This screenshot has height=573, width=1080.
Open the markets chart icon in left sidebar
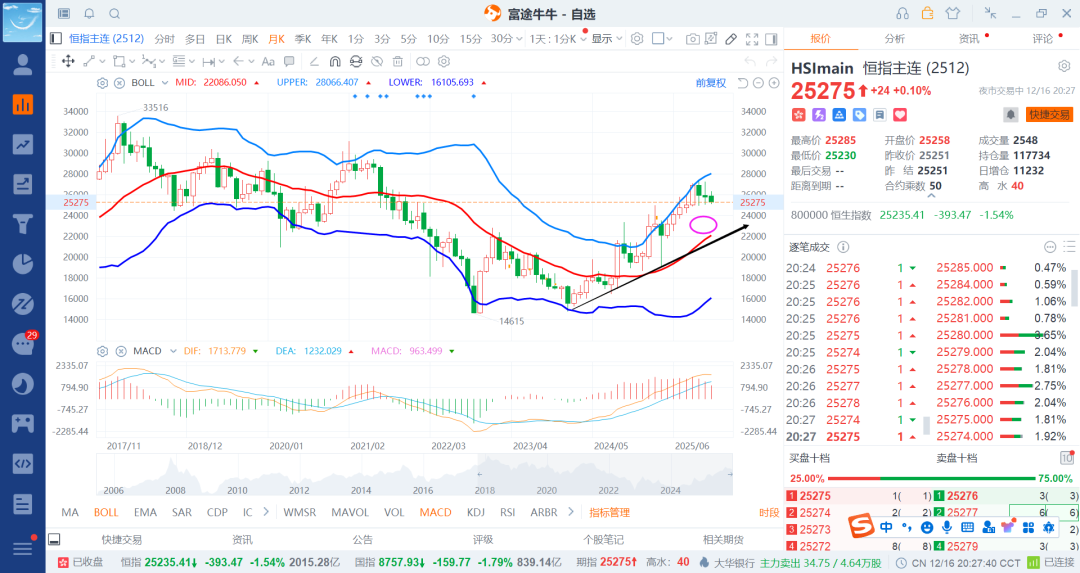pos(22,104)
